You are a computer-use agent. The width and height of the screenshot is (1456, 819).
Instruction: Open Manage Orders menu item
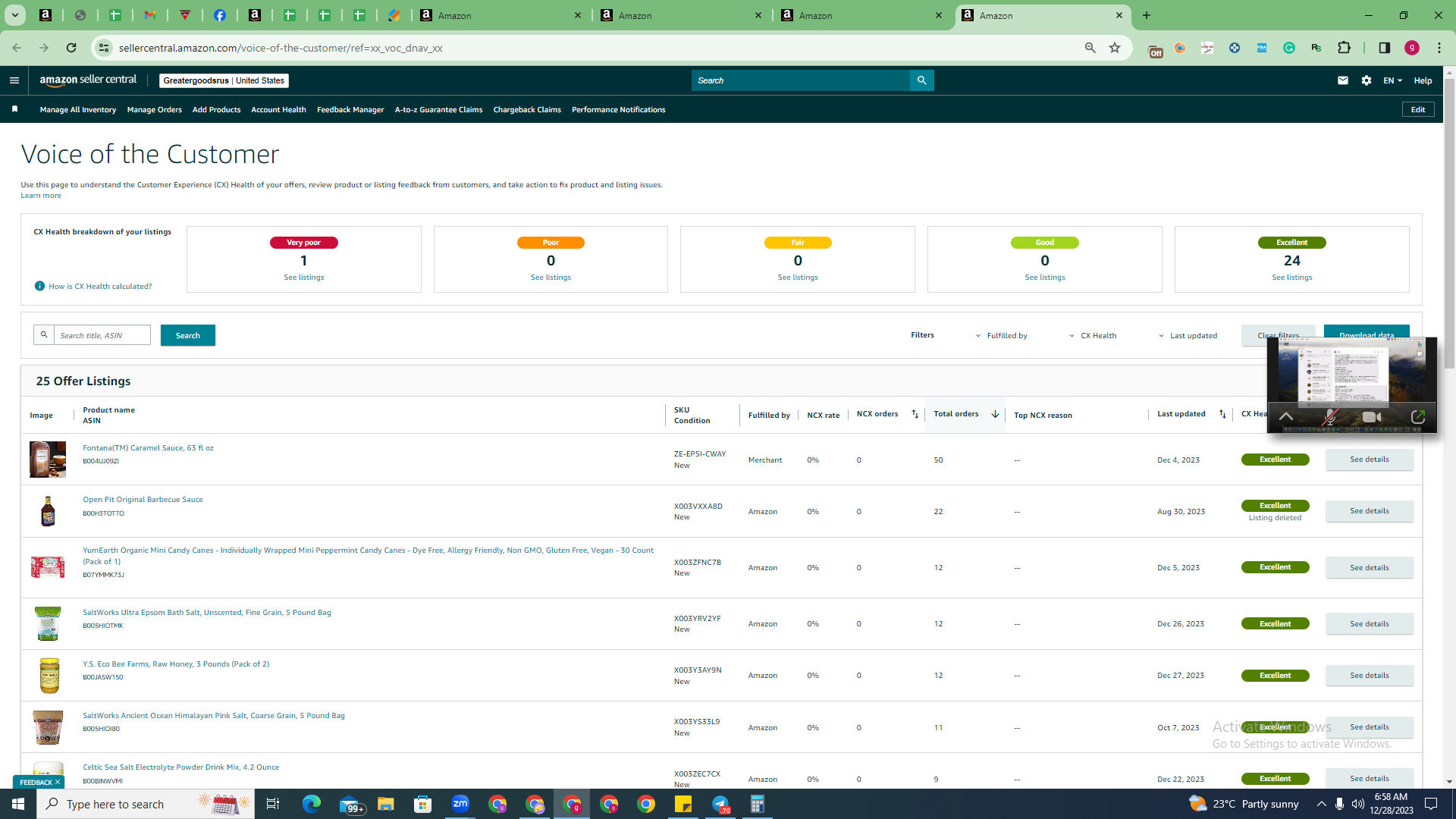(155, 110)
